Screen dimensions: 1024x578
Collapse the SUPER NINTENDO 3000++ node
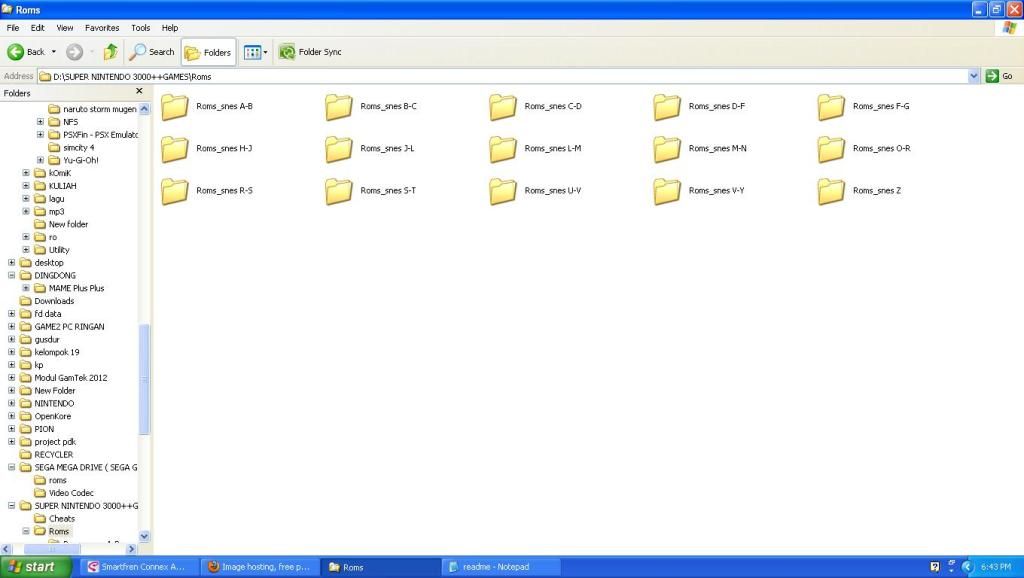click(x=12, y=506)
